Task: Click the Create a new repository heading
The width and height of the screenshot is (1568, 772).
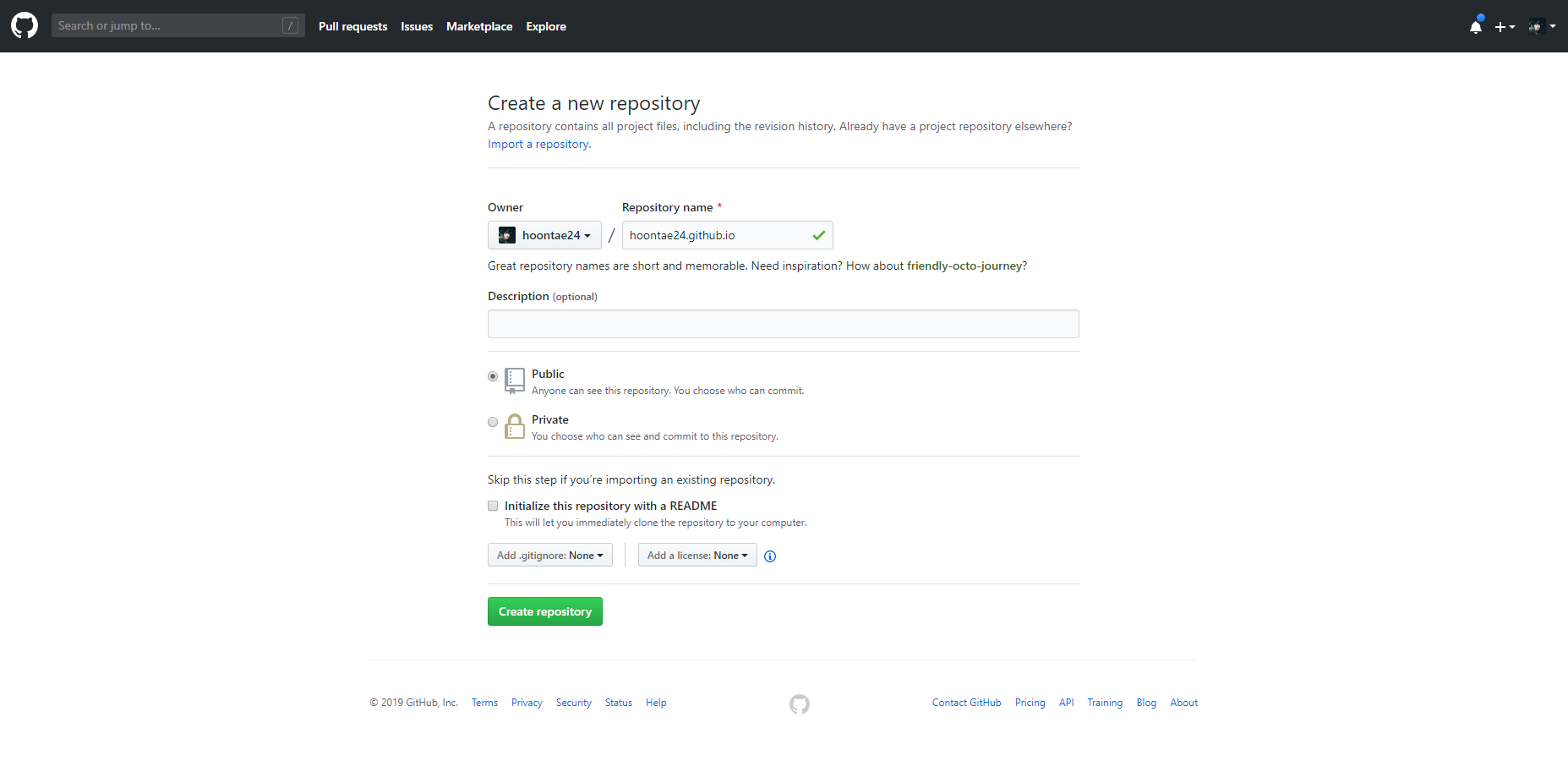Action: point(593,103)
